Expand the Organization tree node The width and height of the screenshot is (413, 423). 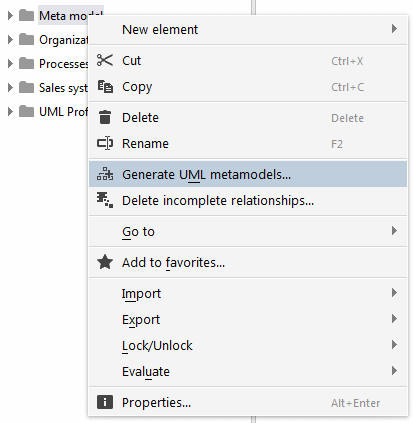(x=10, y=39)
